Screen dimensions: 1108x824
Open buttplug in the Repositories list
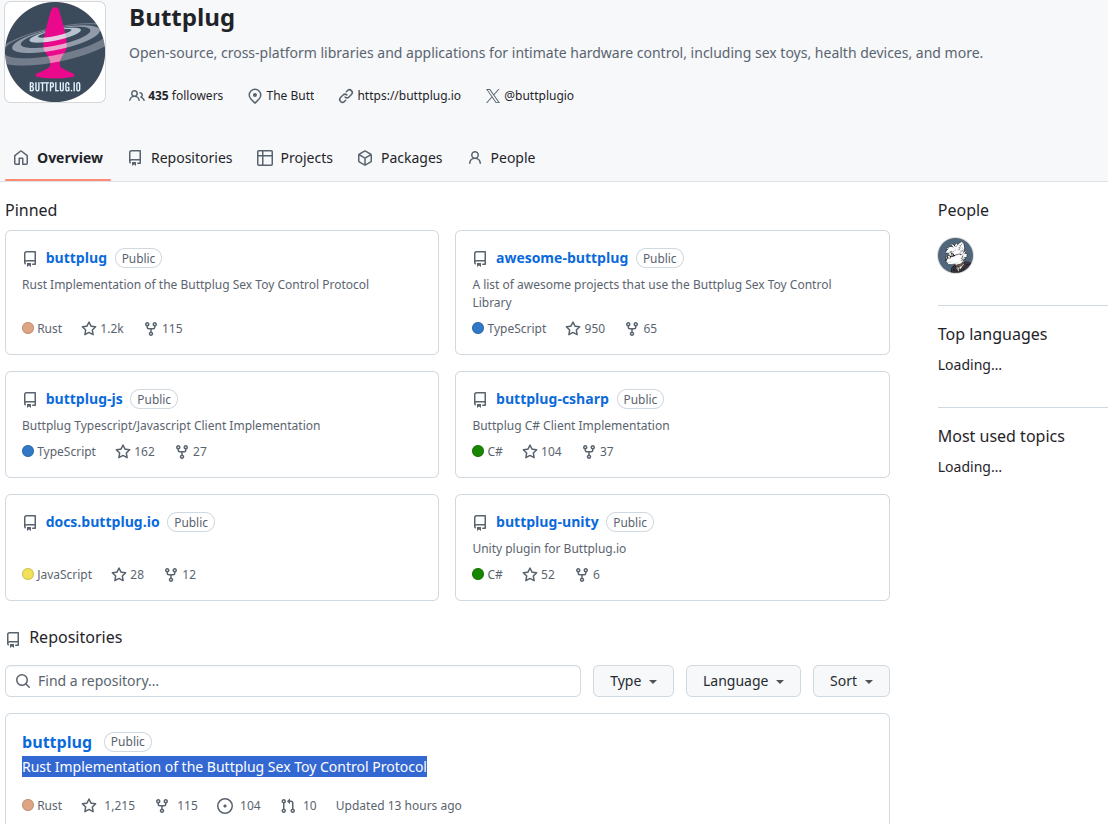[57, 742]
